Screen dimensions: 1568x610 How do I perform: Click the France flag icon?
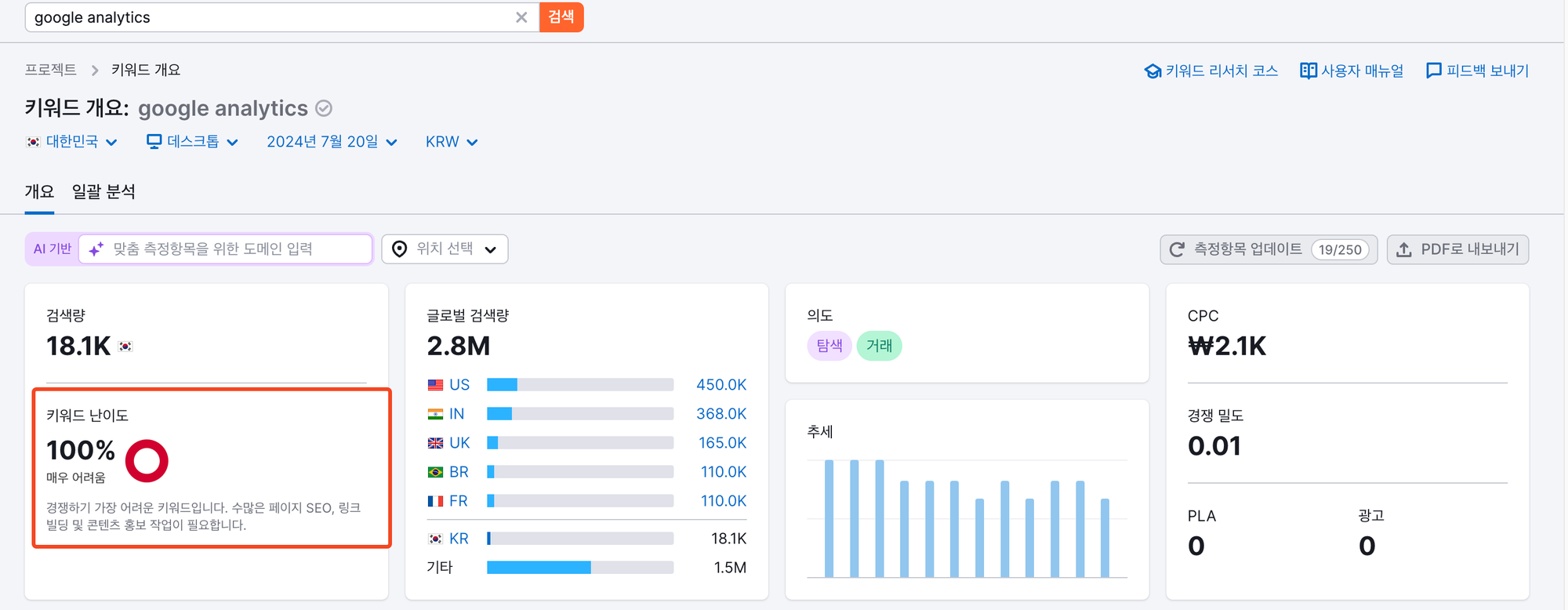435,501
